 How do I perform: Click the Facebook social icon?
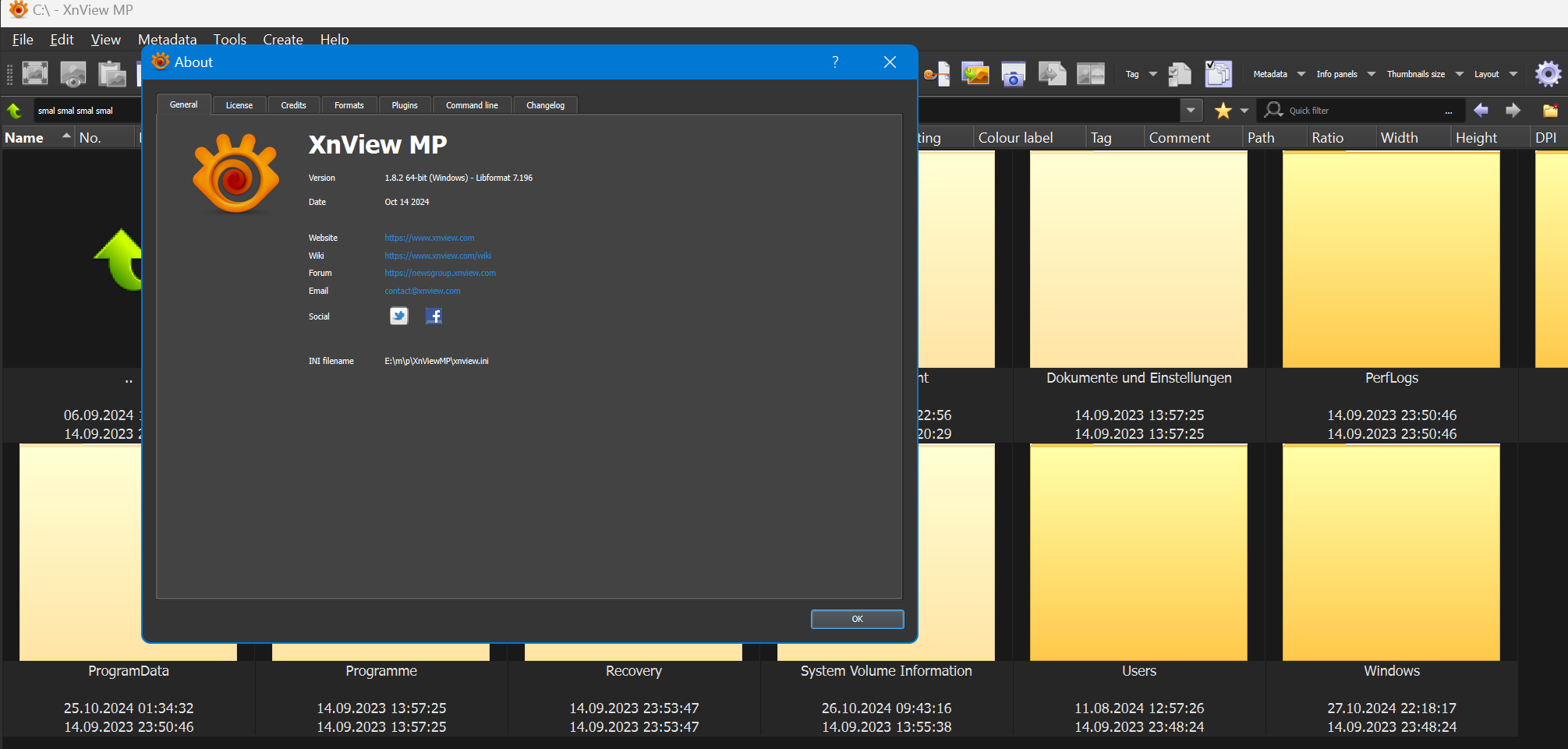pos(434,316)
